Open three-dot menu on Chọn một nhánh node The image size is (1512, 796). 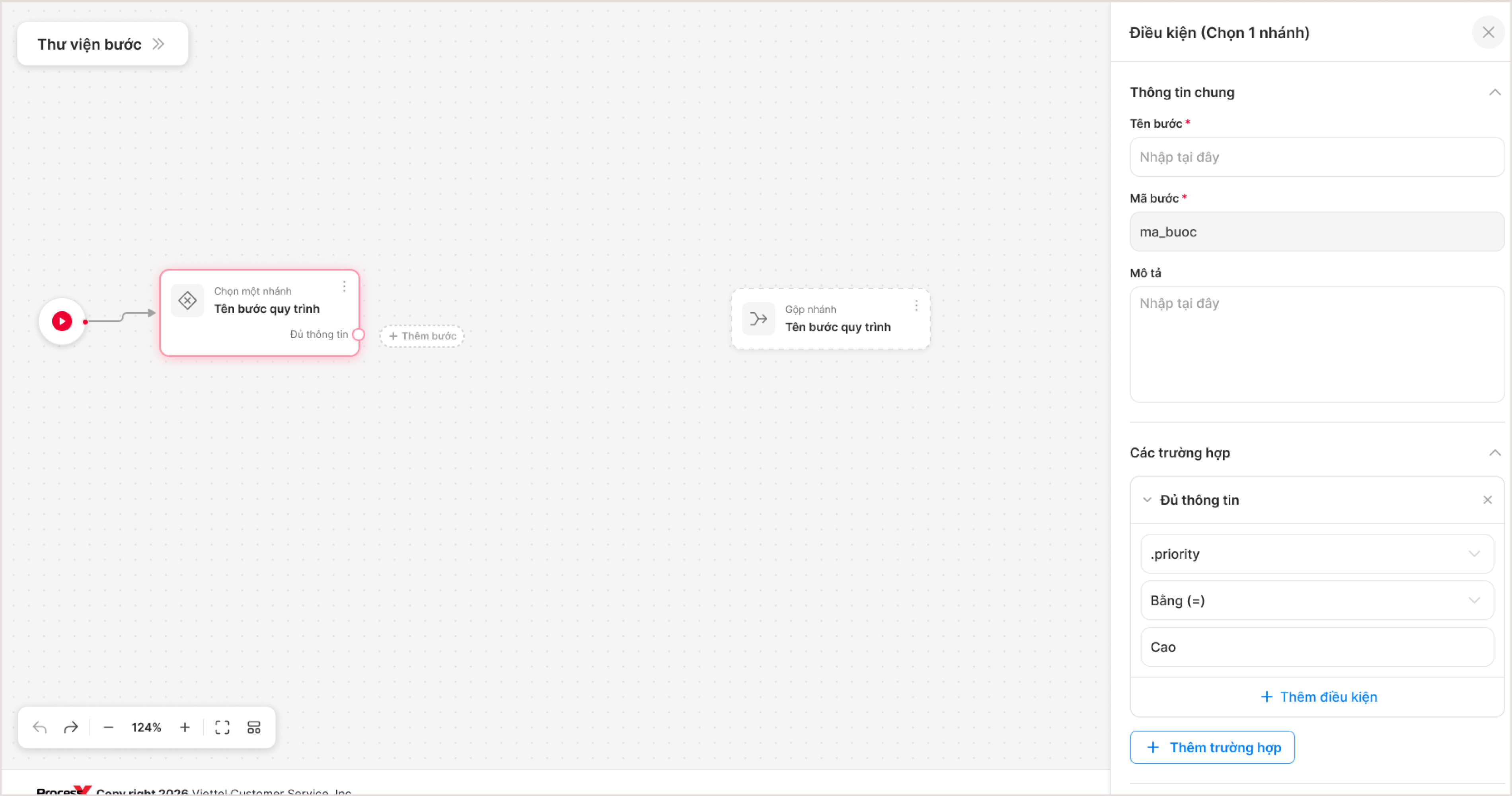(345, 287)
